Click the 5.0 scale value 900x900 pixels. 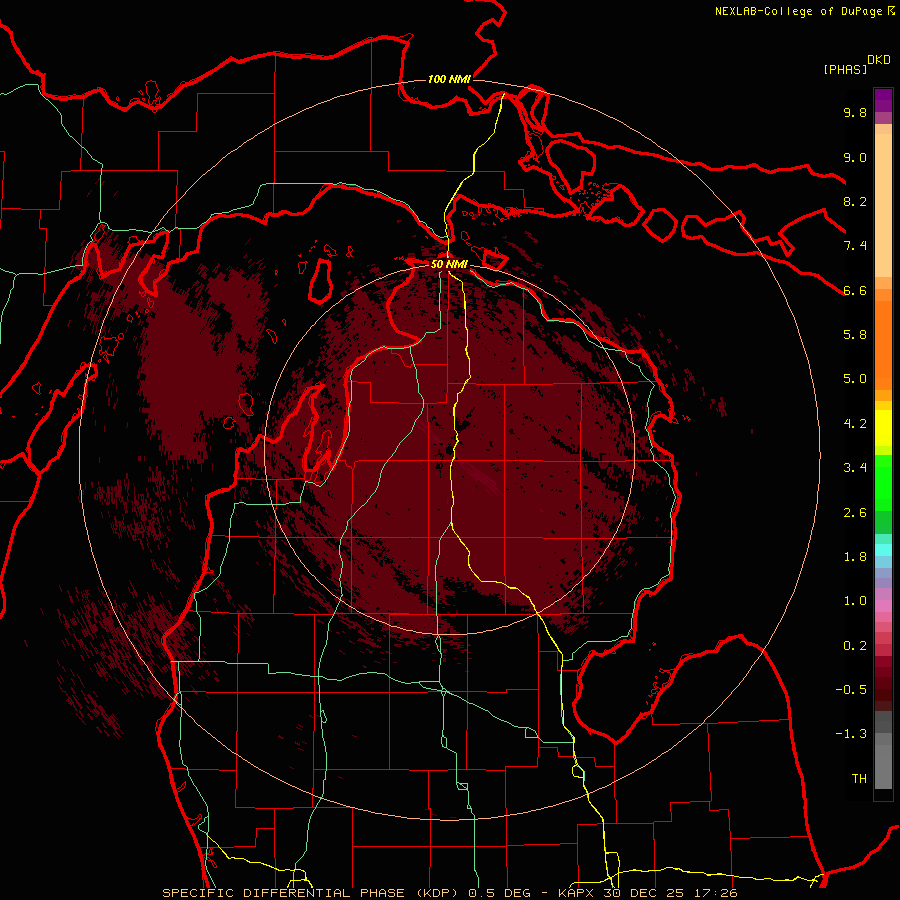[x=855, y=379]
